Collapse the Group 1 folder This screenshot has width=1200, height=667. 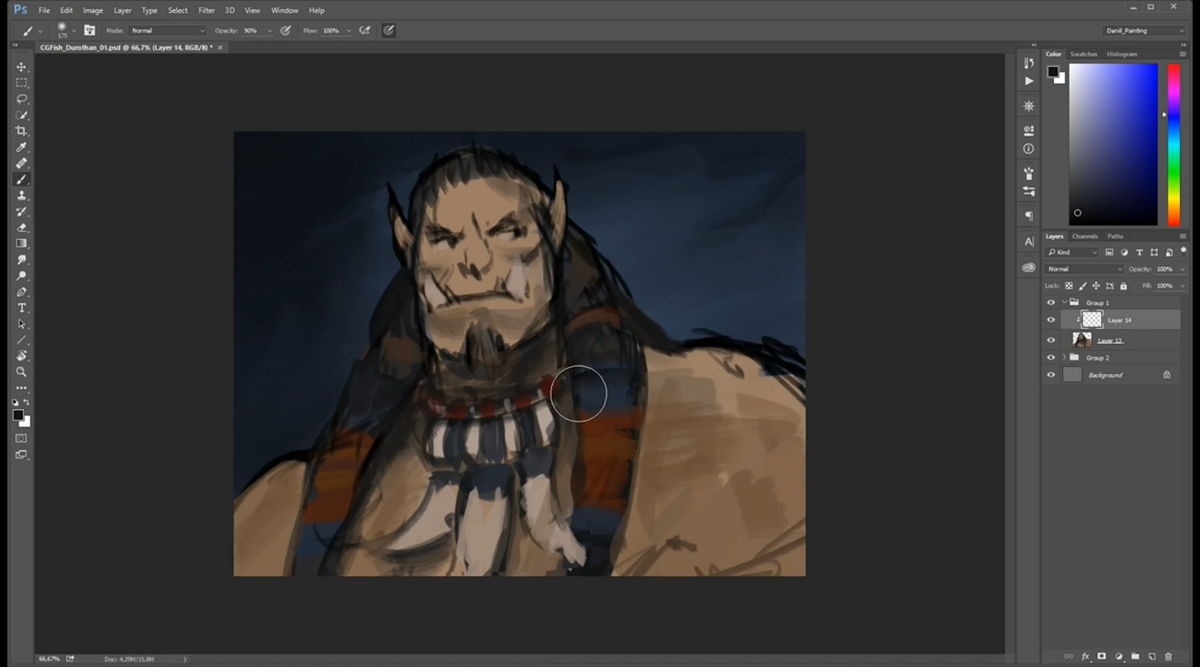1064,302
